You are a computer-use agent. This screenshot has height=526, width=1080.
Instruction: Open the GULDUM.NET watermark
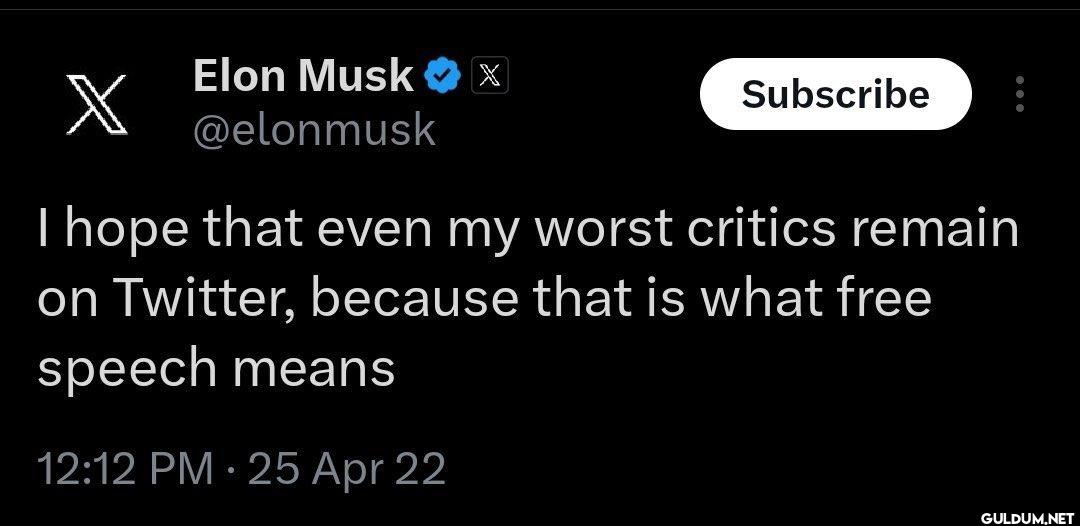point(1026,516)
